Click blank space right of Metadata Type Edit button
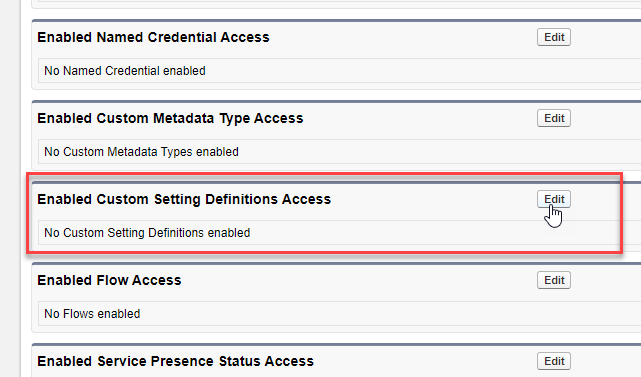Screen dimensions: 641x377 (x=606, y=118)
